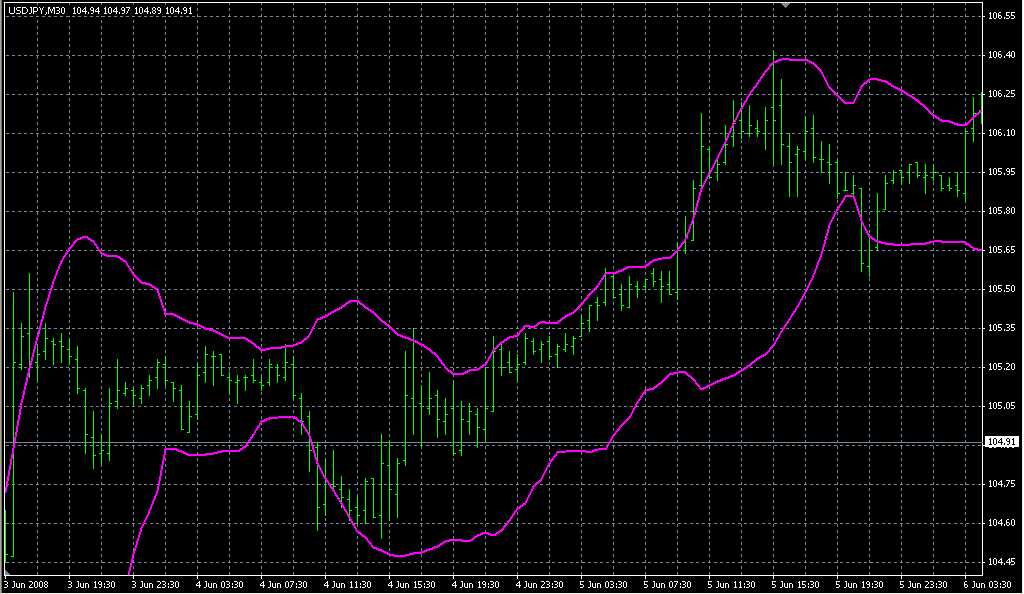Click the USDJPY,M30 symbol label
The image size is (1024, 594).
point(35,10)
